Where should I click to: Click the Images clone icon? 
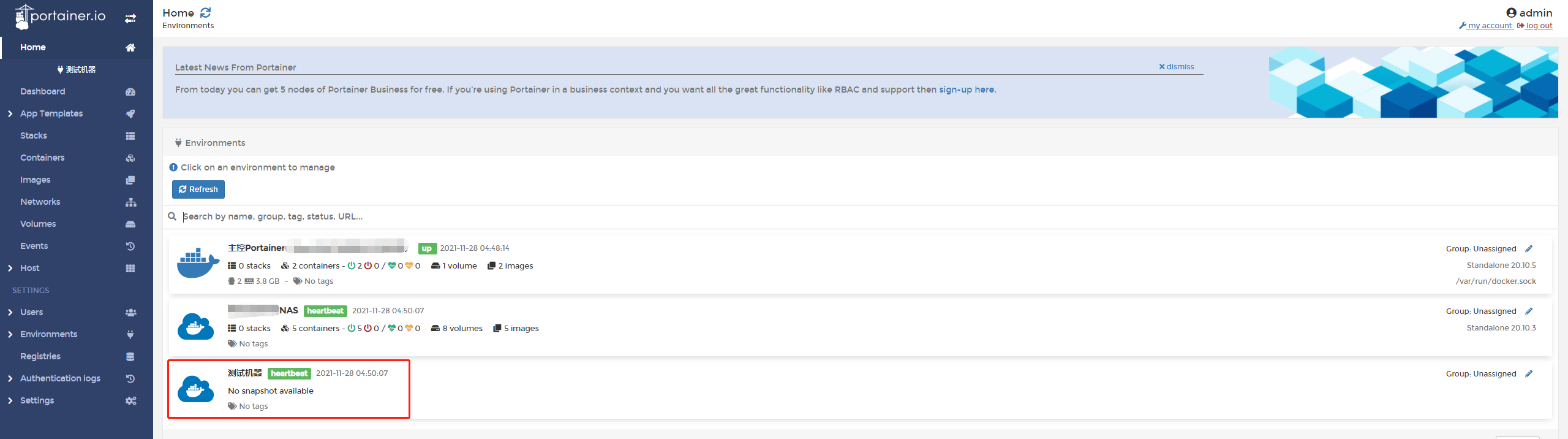130,180
